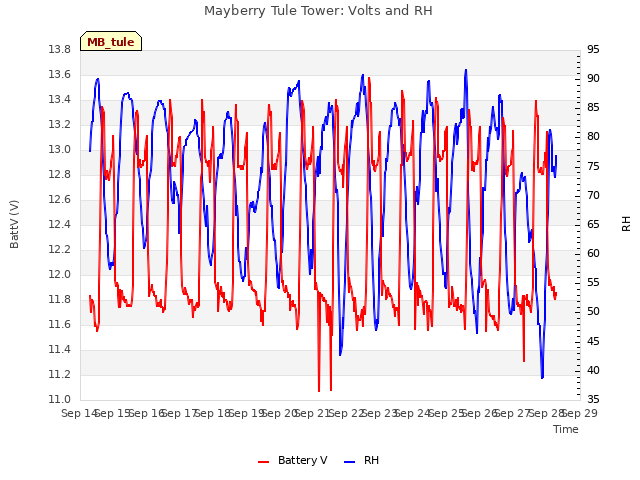Click the blue RH legend swatch

click(350, 462)
